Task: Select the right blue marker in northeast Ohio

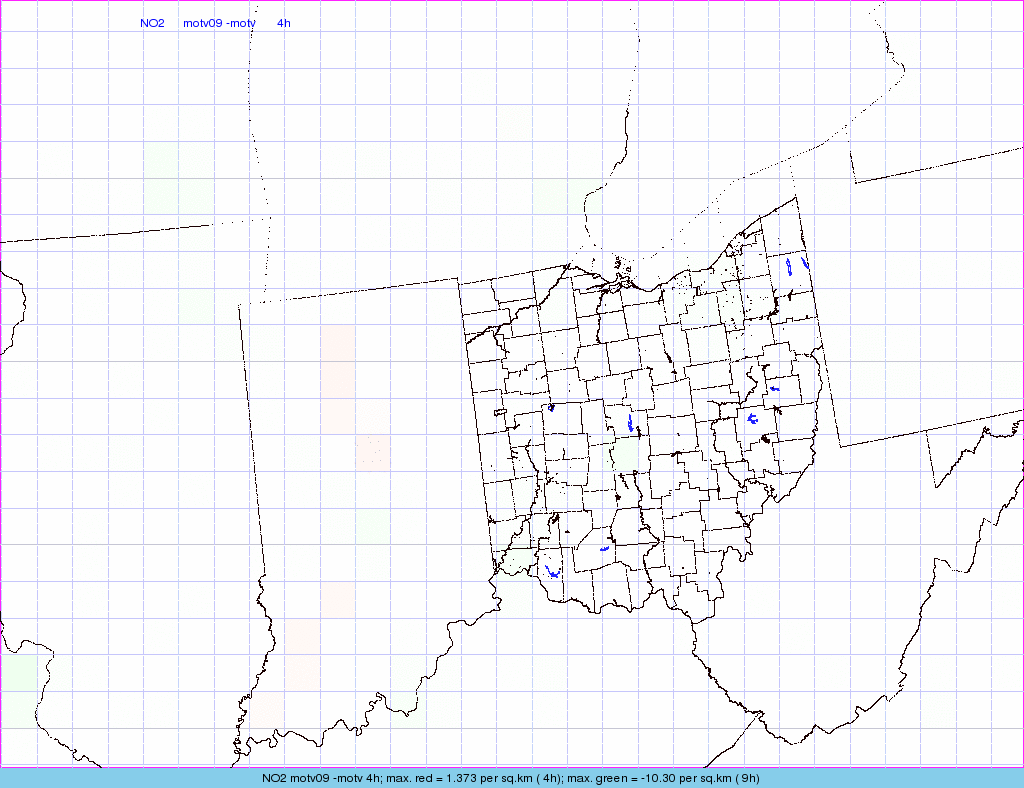Action: [804, 264]
